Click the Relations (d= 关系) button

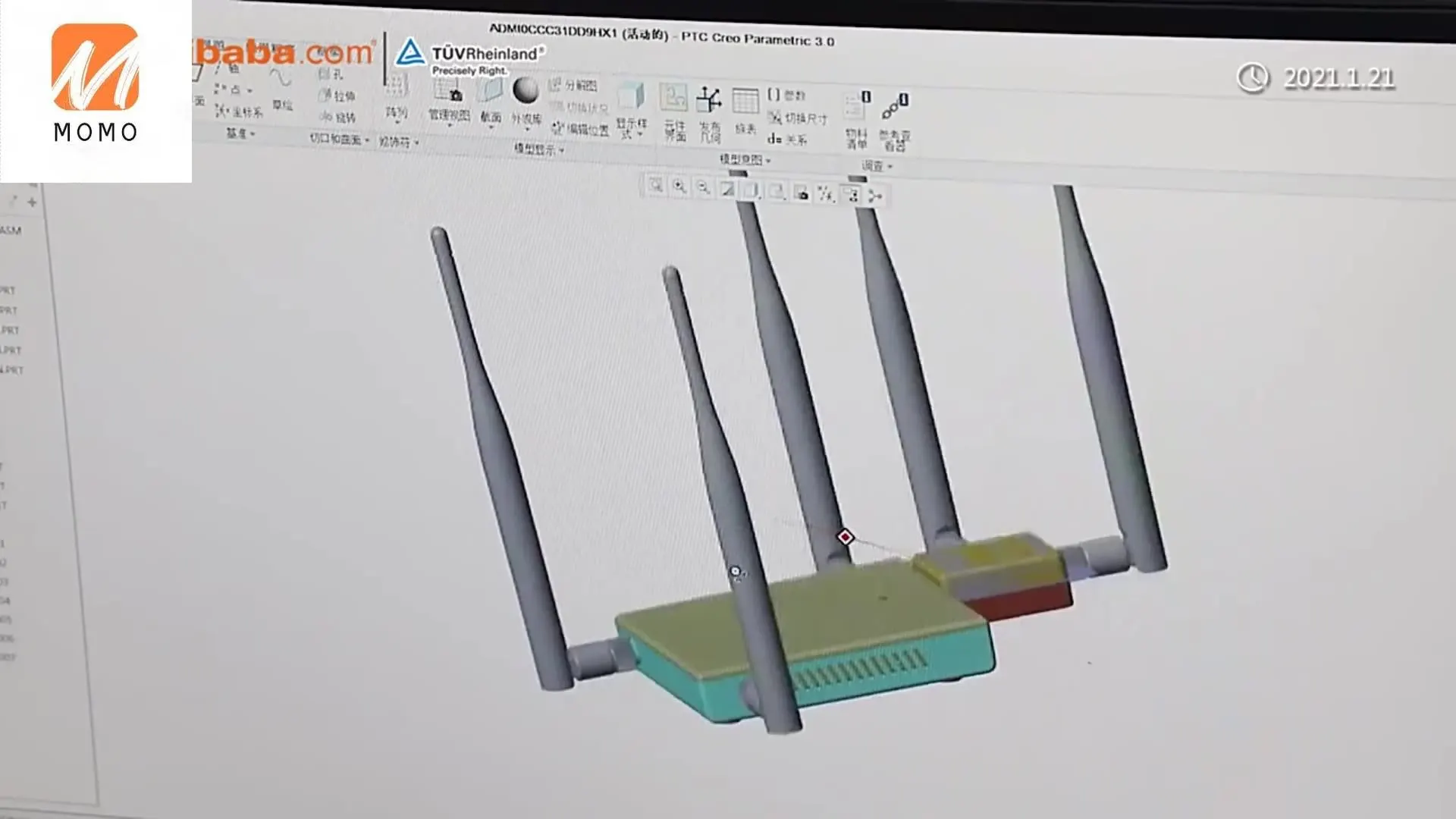click(787, 139)
